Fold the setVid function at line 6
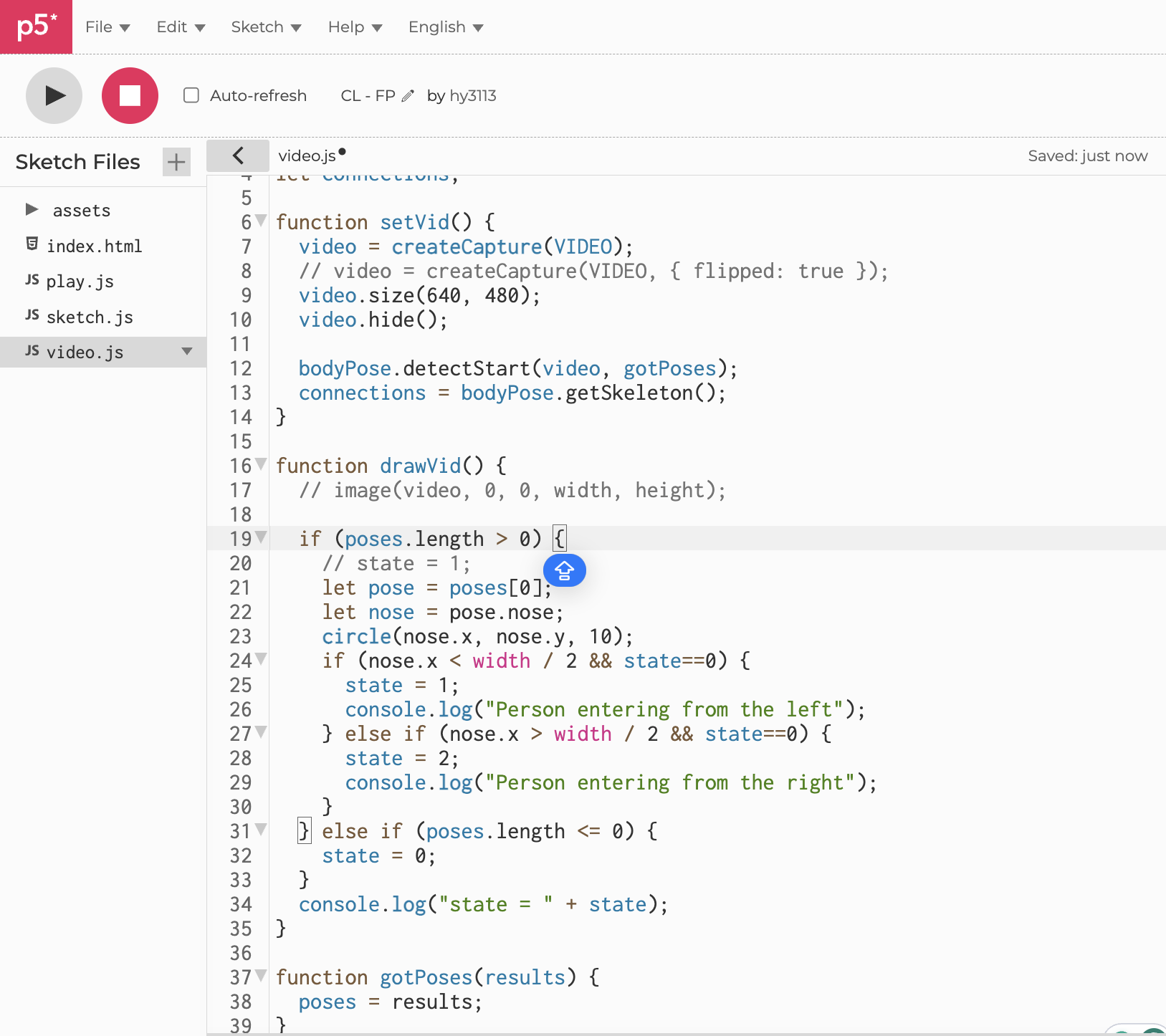The image size is (1166, 1036). point(262,220)
